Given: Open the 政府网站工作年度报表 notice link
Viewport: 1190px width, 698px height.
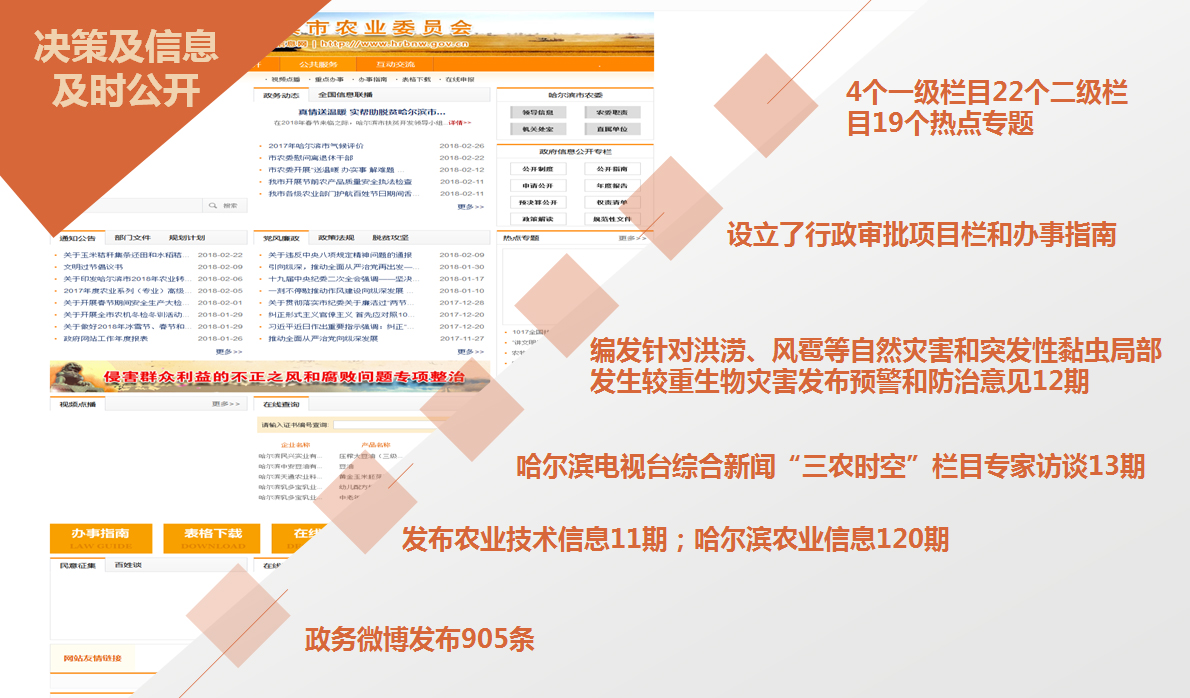Looking at the screenshot, I should point(105,339).
